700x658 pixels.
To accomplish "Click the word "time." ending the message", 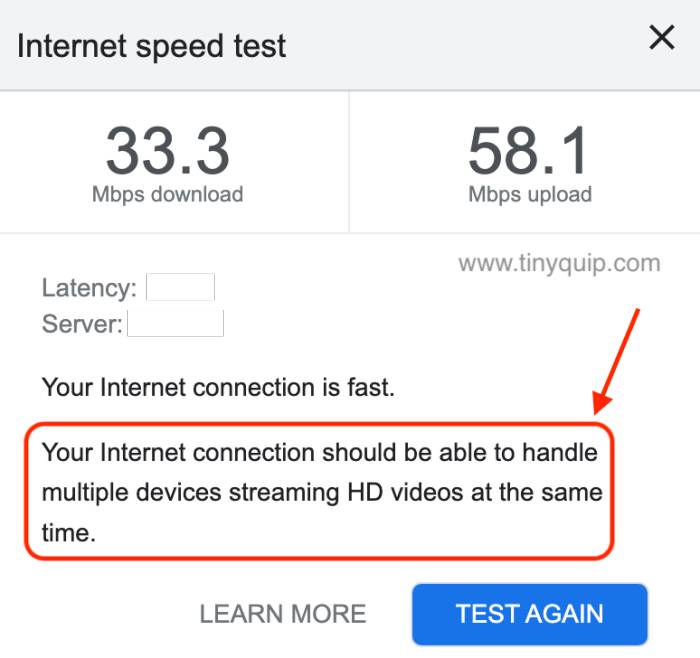I will pyautogui.click(x=68, y=533).
